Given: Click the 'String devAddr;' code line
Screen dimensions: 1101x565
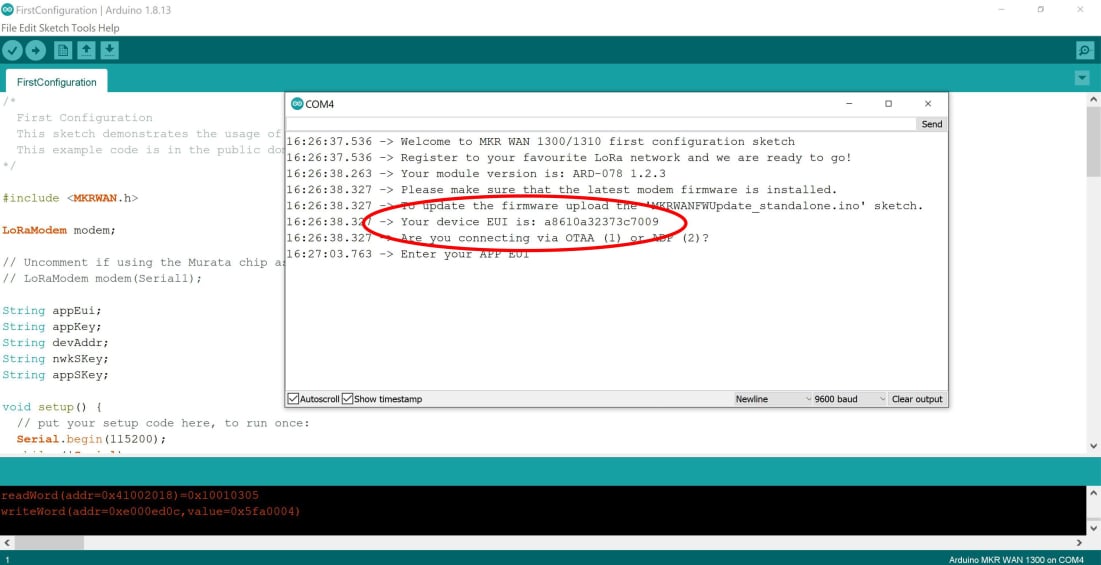Looking at the screenshot, I should pos(55,343).
